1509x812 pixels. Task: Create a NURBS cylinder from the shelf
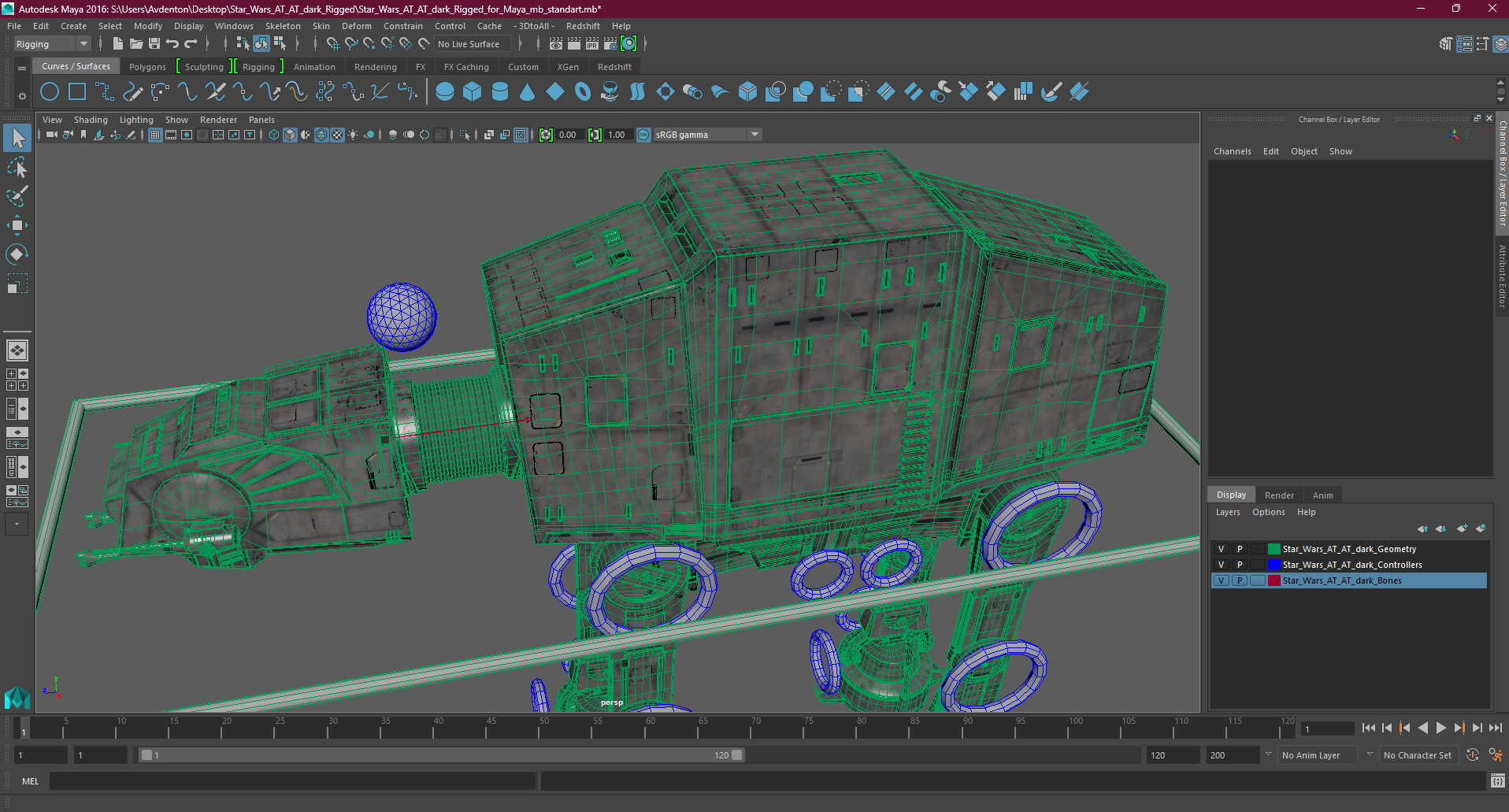point(500,92)
